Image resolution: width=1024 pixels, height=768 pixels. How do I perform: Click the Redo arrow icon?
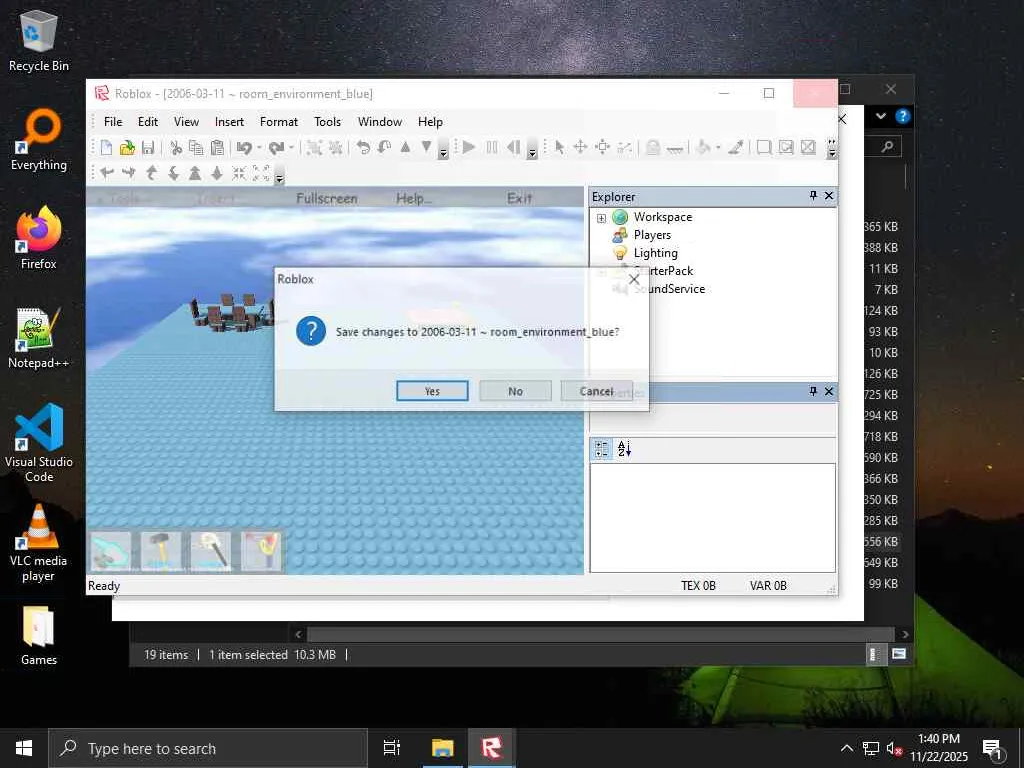pos(276,148)
